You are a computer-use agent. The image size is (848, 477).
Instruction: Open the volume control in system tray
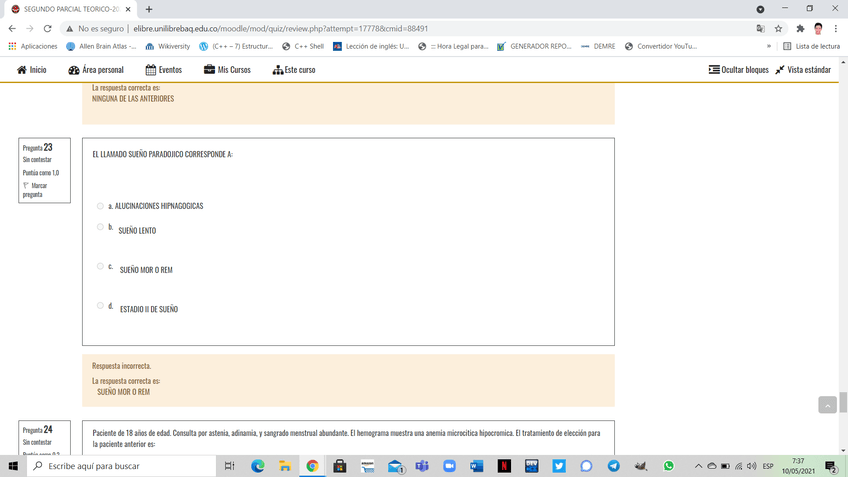752,466
